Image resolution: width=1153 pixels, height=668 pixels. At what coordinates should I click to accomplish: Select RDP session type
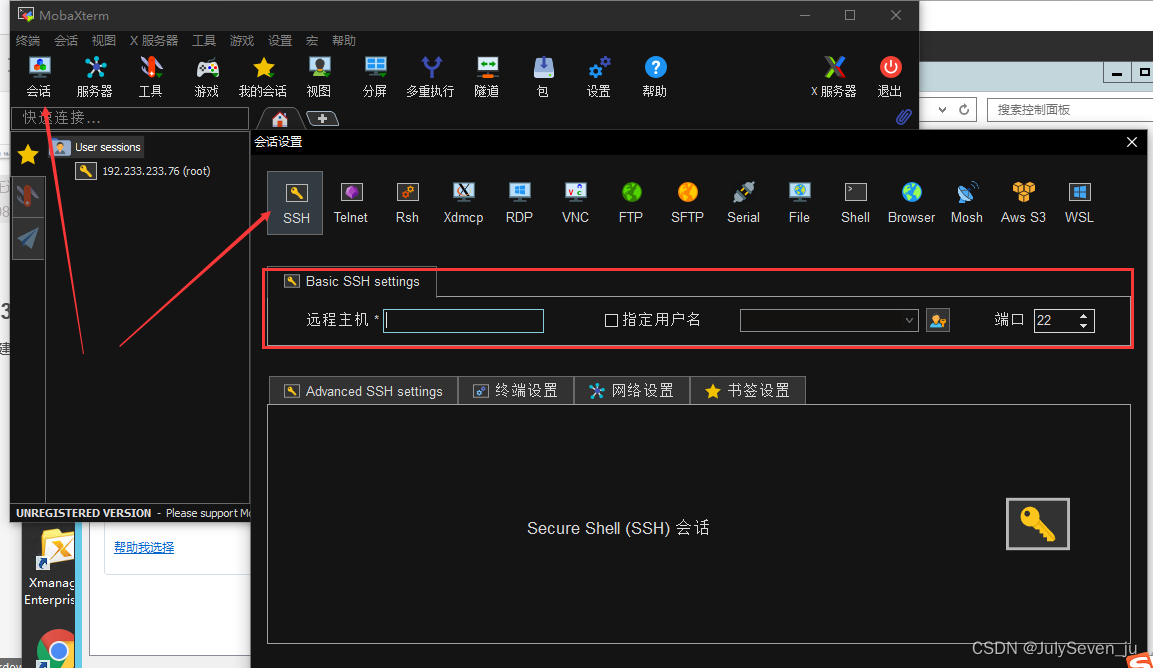pyautogui.click(x=519, y=203)
